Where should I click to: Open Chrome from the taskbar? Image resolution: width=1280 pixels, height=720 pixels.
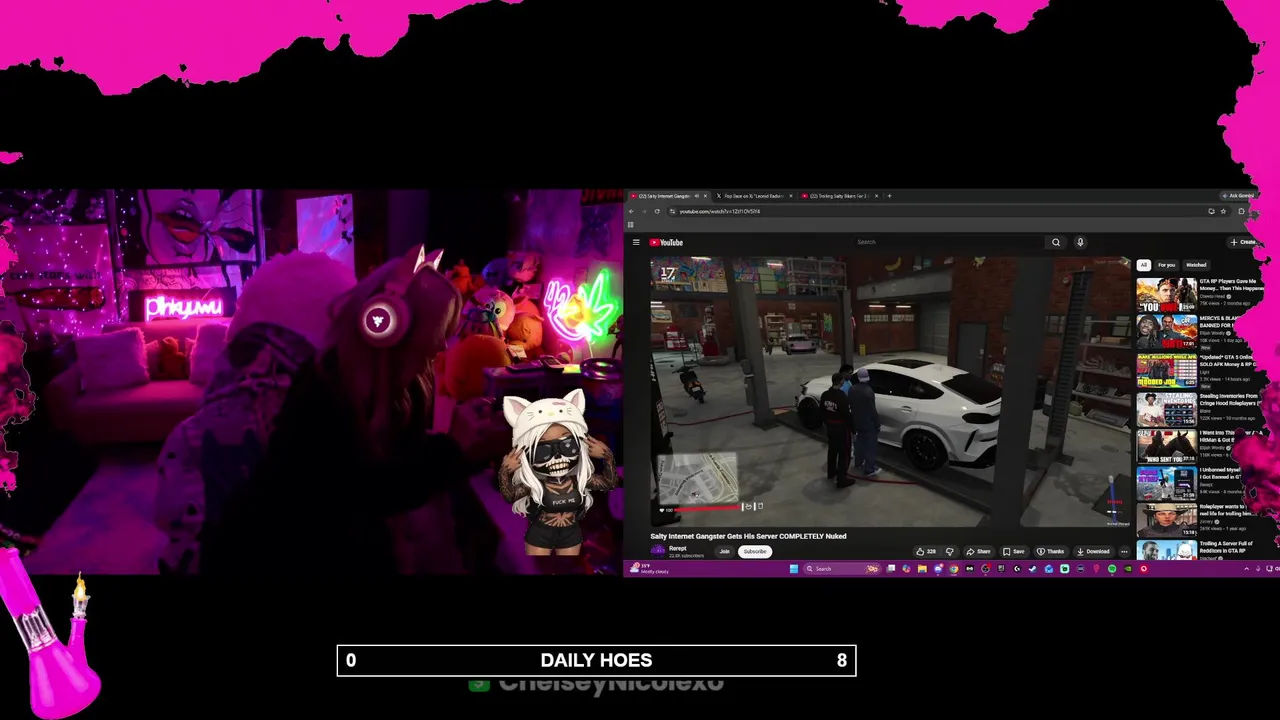tap(953, 569)
